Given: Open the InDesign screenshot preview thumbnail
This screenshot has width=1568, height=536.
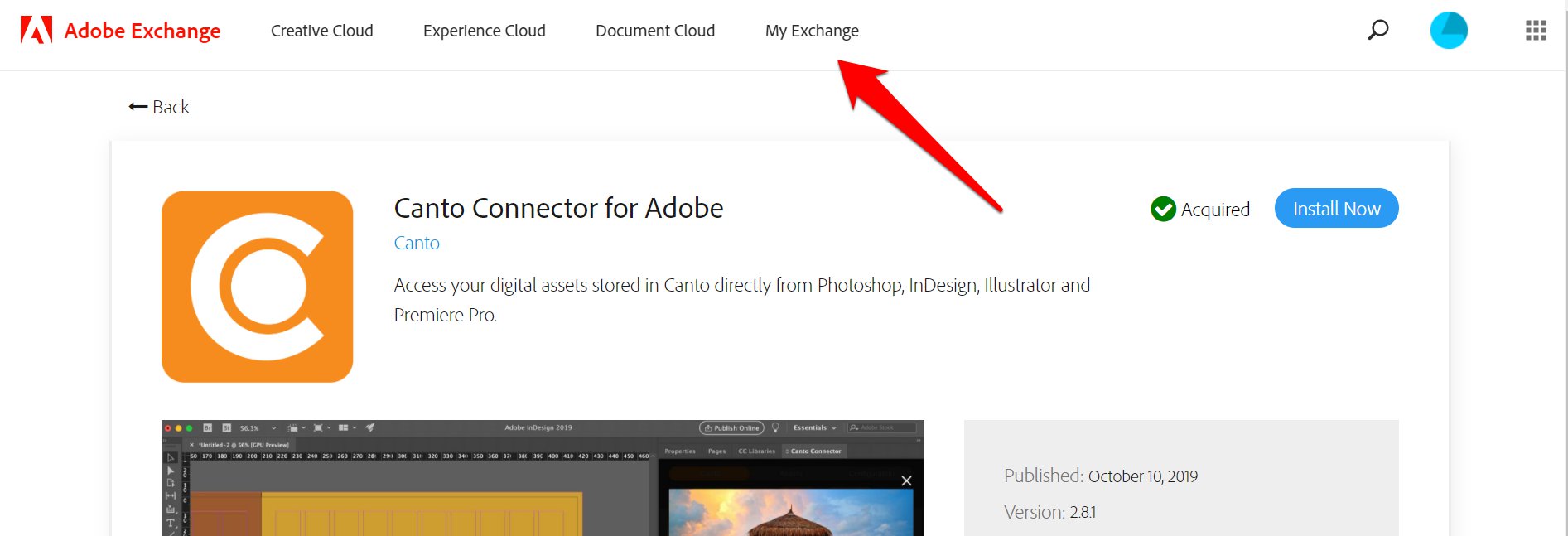Looking at the screenshot, I should click(543, 478).
